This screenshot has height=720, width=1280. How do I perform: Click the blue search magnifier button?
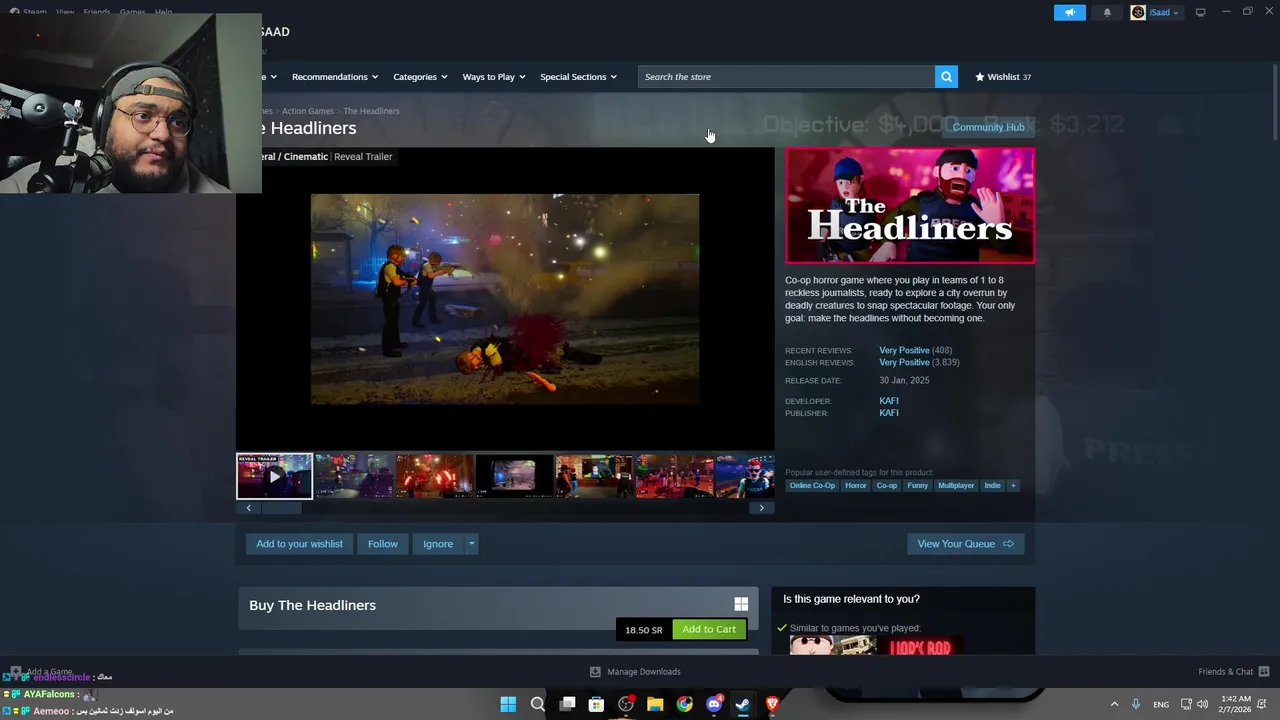946,77
